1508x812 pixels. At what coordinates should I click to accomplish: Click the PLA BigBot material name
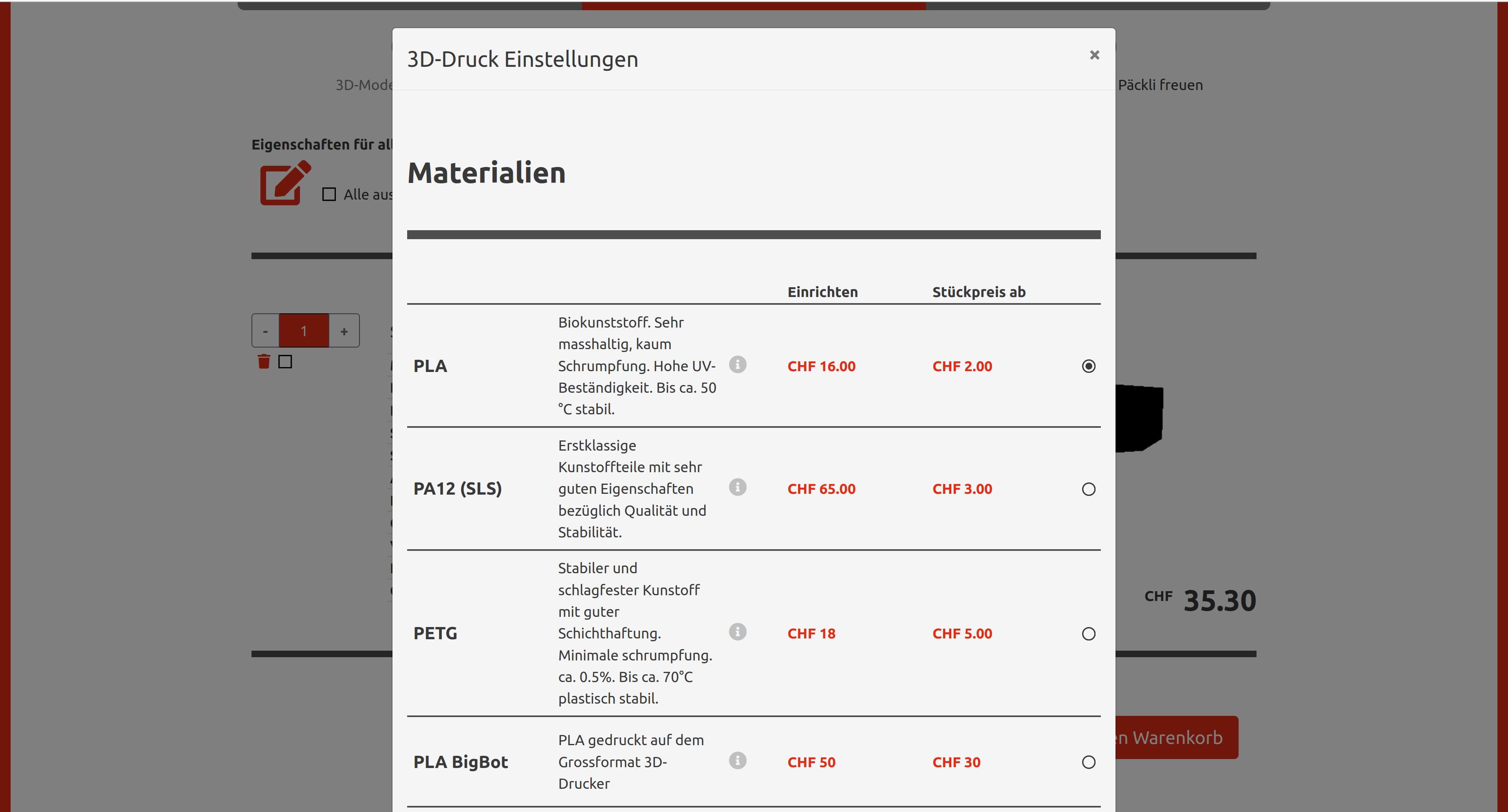[461, 762]
